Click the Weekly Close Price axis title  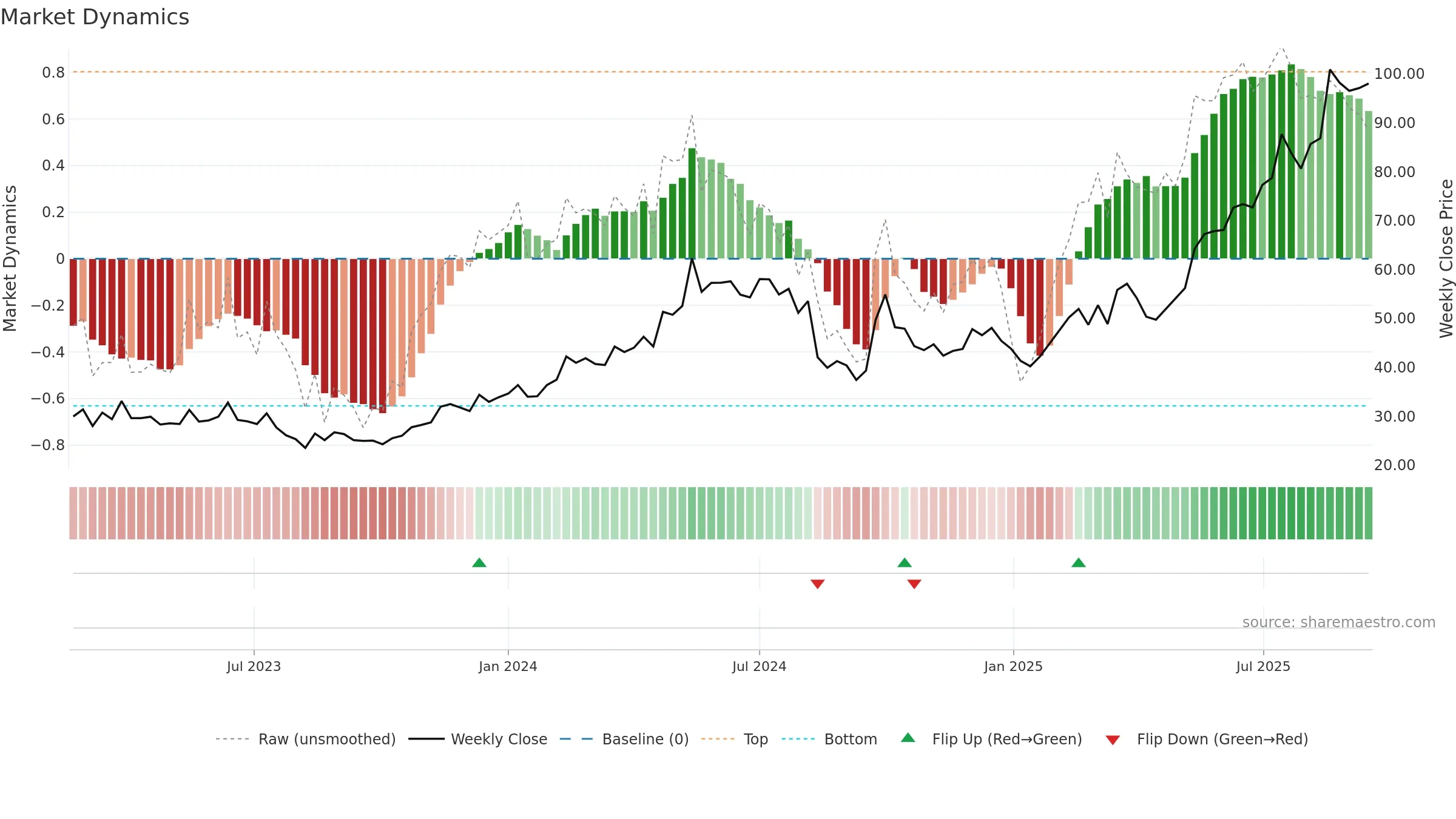(1446, 258)
